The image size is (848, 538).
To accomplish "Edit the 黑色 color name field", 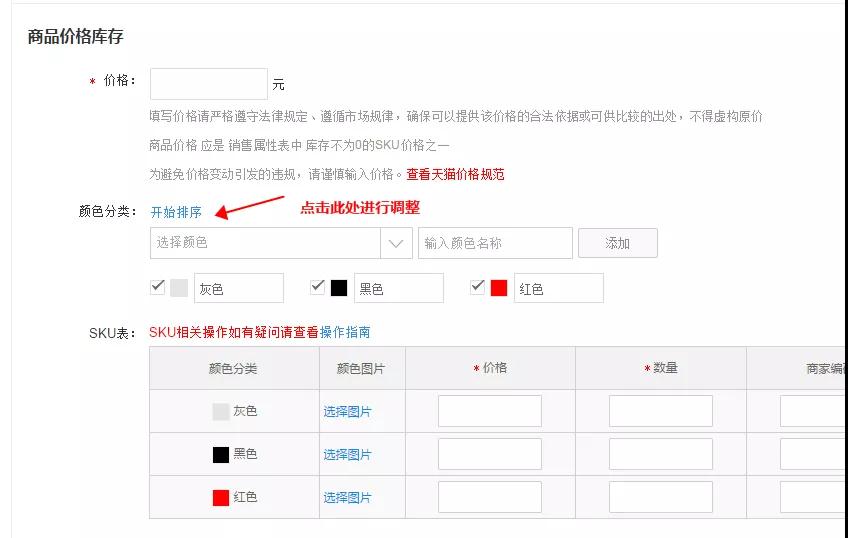I will (398, 288).
